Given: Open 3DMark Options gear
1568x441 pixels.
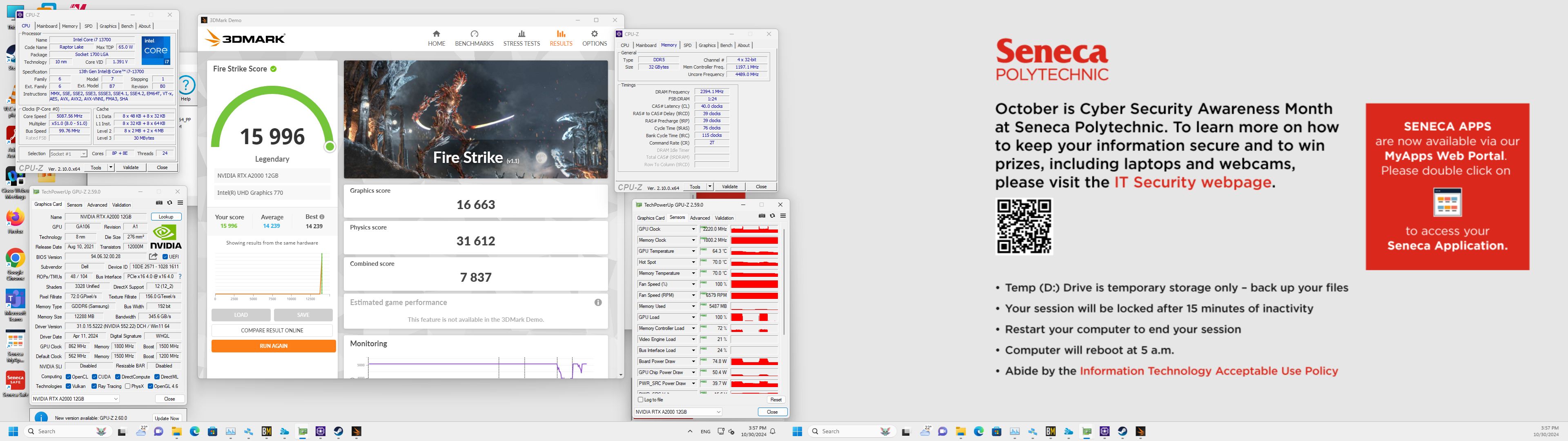Looking at the screenshot, I should 594,38.
